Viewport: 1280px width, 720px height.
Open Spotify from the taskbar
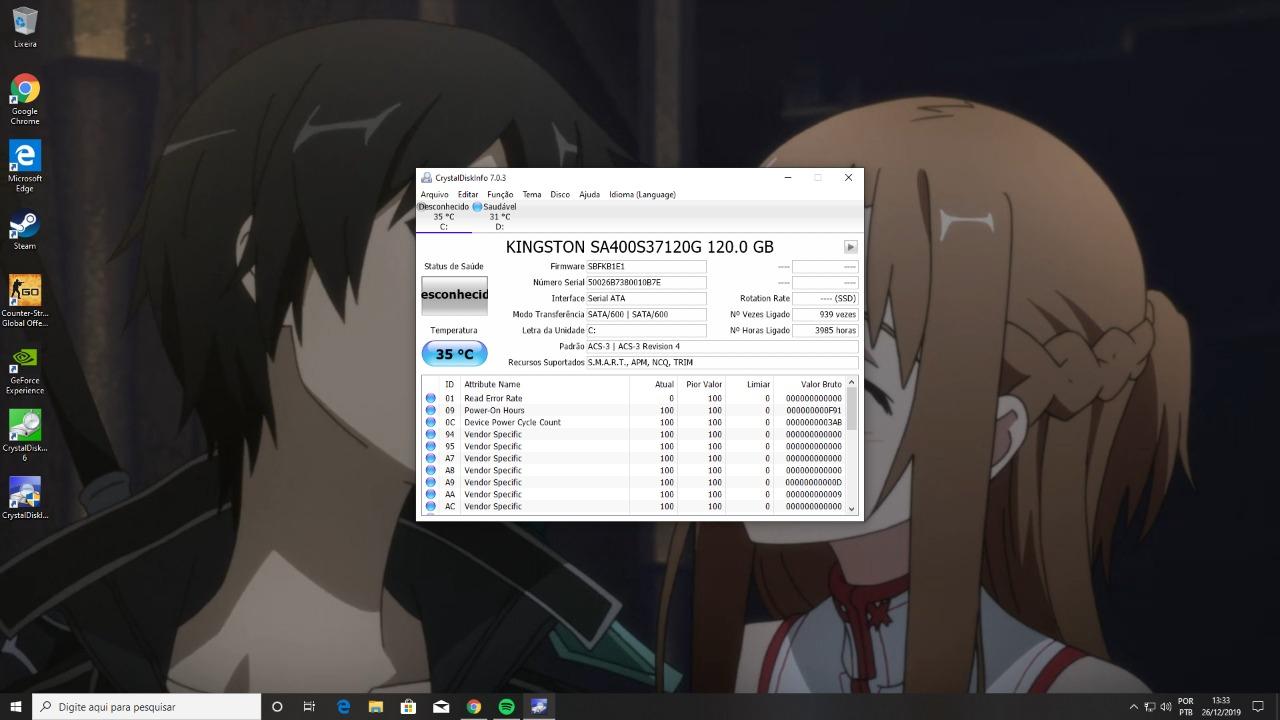pos(506,706)
